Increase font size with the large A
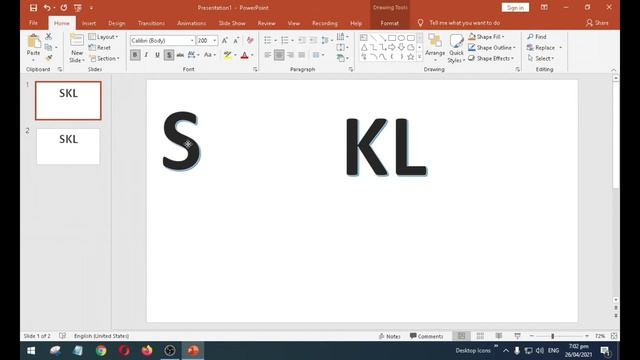 [224, 40]
